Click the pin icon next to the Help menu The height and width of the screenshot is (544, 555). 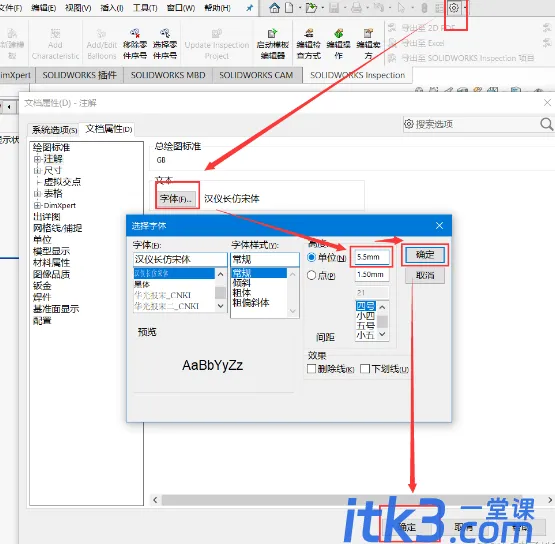pos(250,8)
